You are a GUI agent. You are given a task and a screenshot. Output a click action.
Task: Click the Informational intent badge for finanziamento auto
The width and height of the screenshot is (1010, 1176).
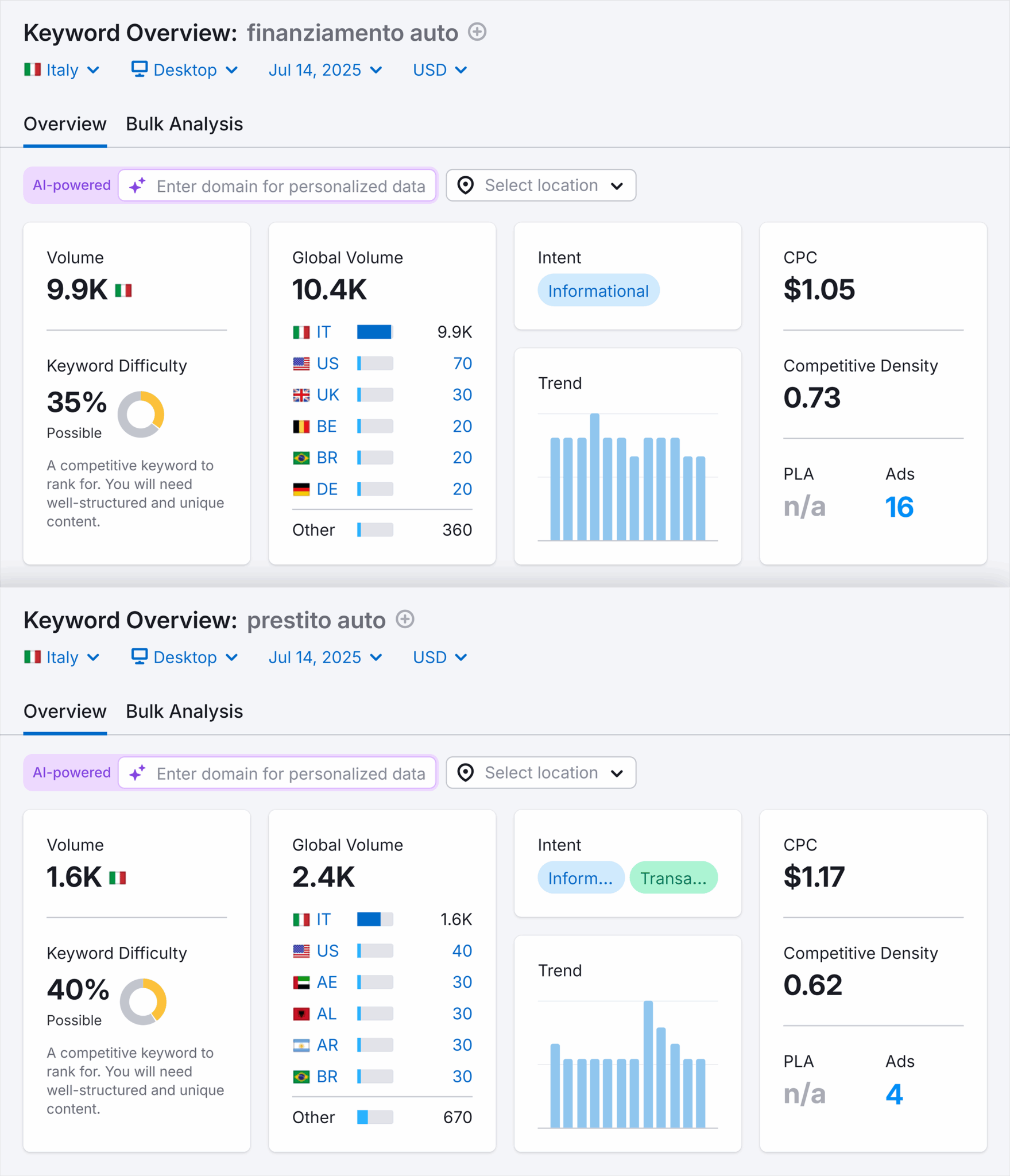598,291
